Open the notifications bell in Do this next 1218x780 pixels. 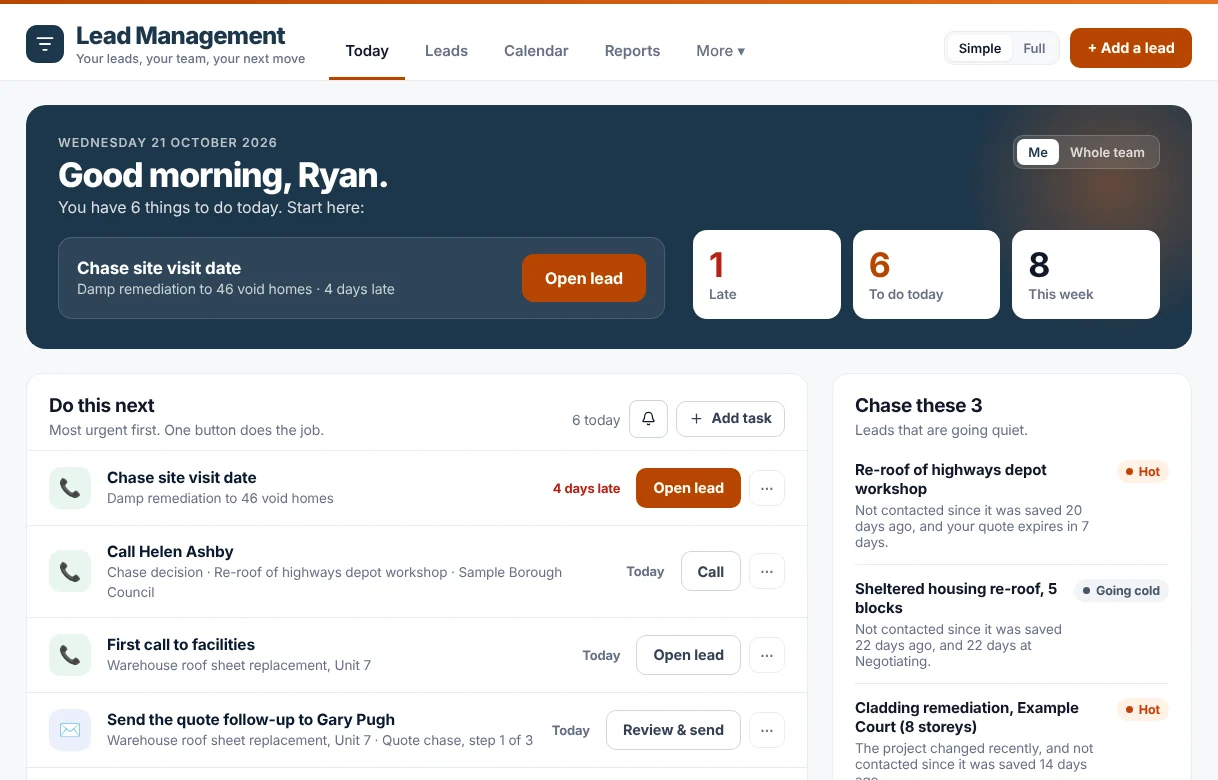click(x=648, y=419)
